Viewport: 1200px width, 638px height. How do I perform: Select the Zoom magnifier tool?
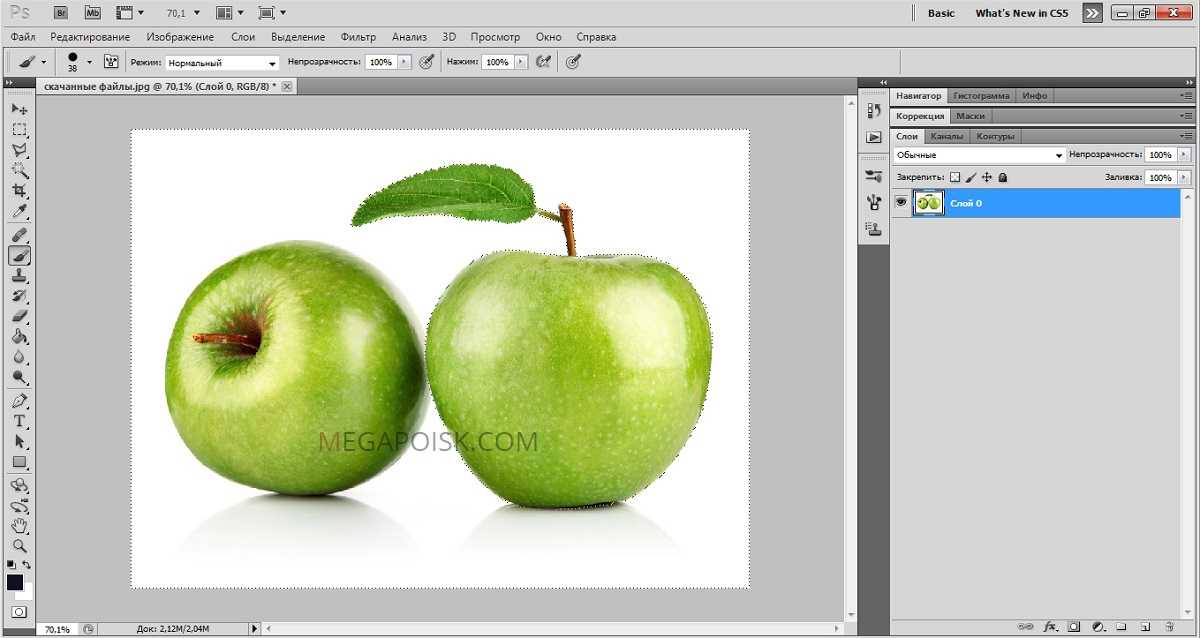[x=19, y=546]
